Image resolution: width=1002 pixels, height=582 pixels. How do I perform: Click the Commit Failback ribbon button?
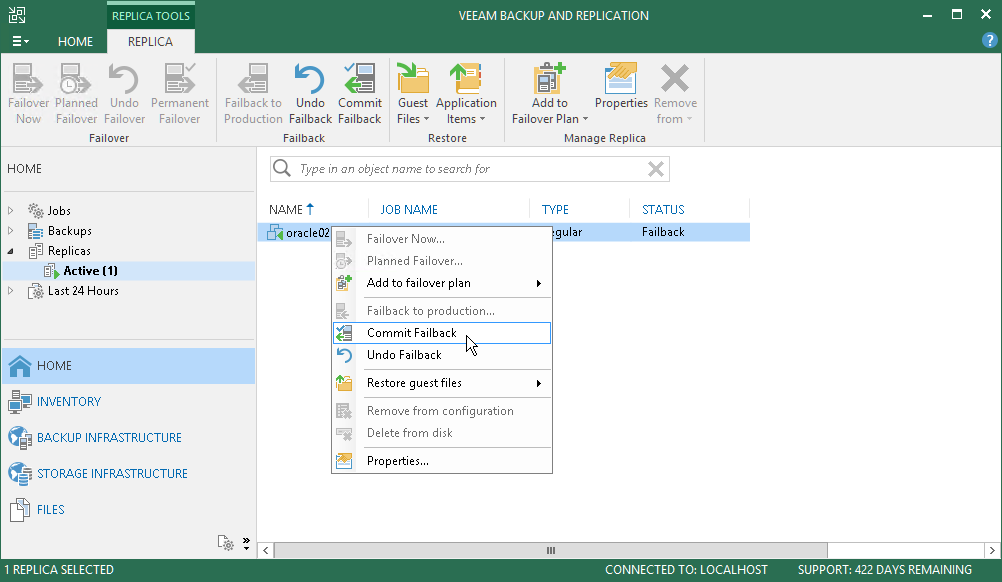tap(360, 93)
